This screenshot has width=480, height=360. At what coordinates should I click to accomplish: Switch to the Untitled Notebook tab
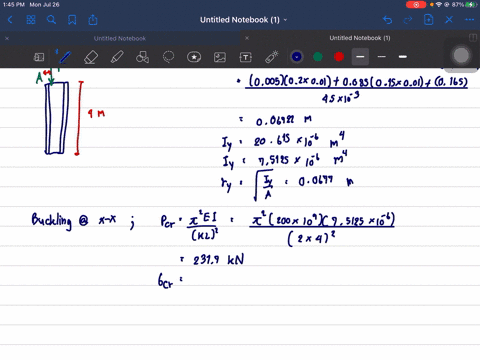pos(120,38)
